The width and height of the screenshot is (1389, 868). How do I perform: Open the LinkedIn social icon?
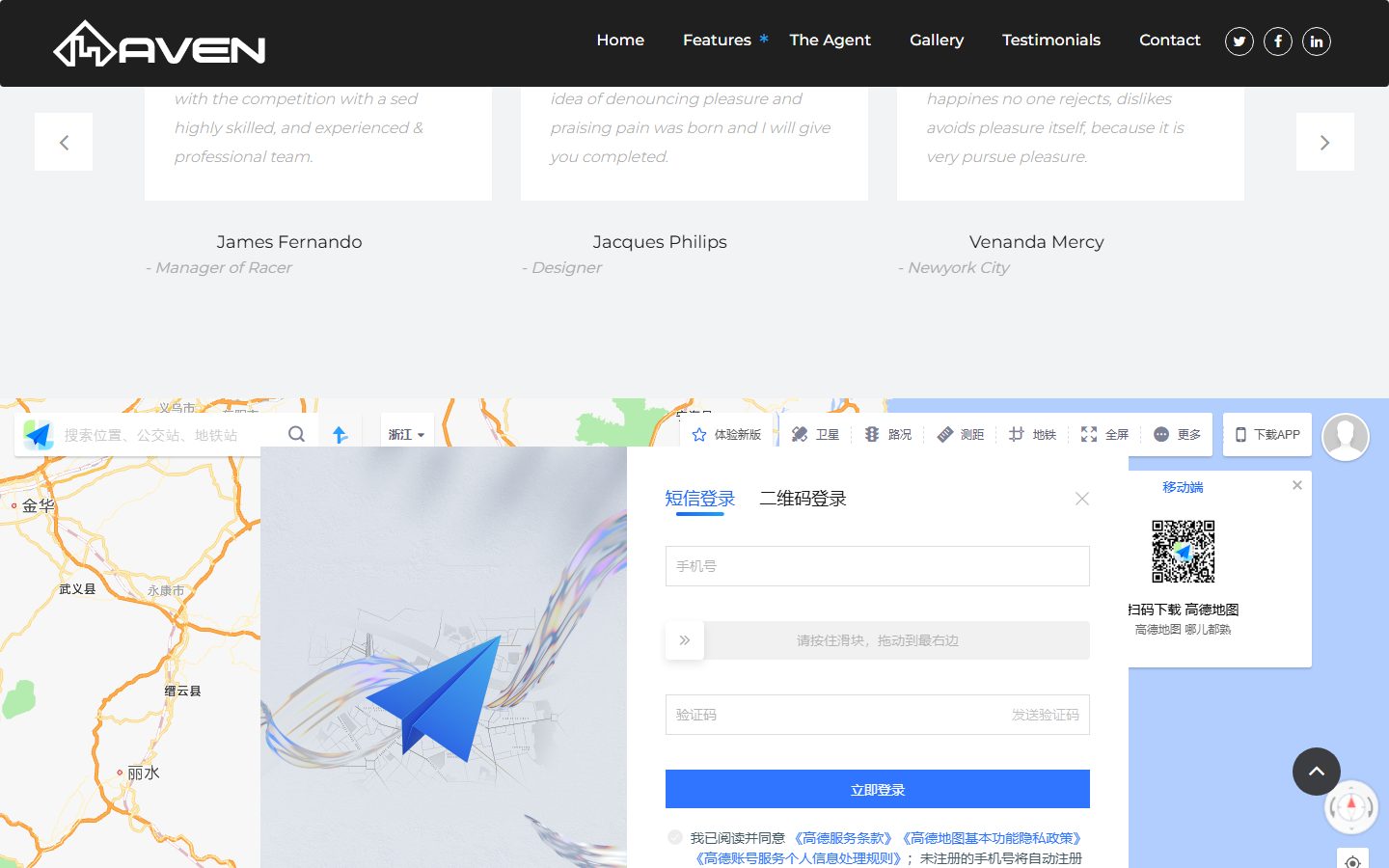(x=1317, y=41)
